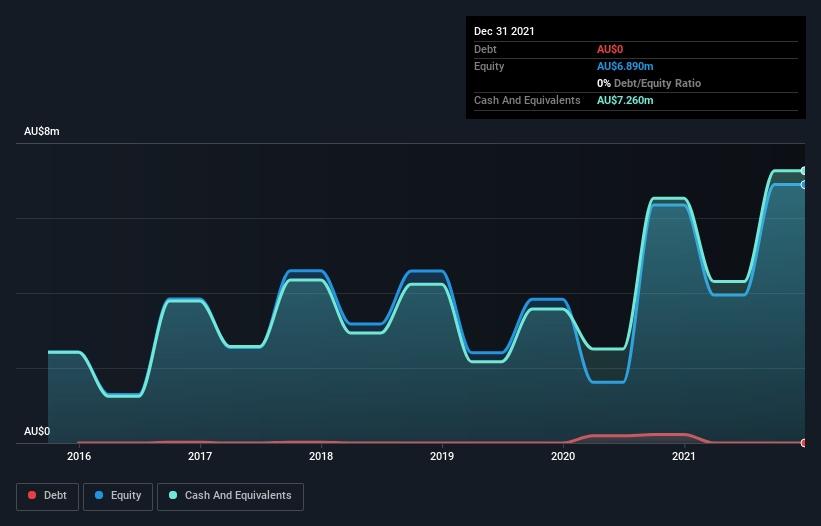Click the 2016 axis label

pyautogui.click(x=79, y=456)
